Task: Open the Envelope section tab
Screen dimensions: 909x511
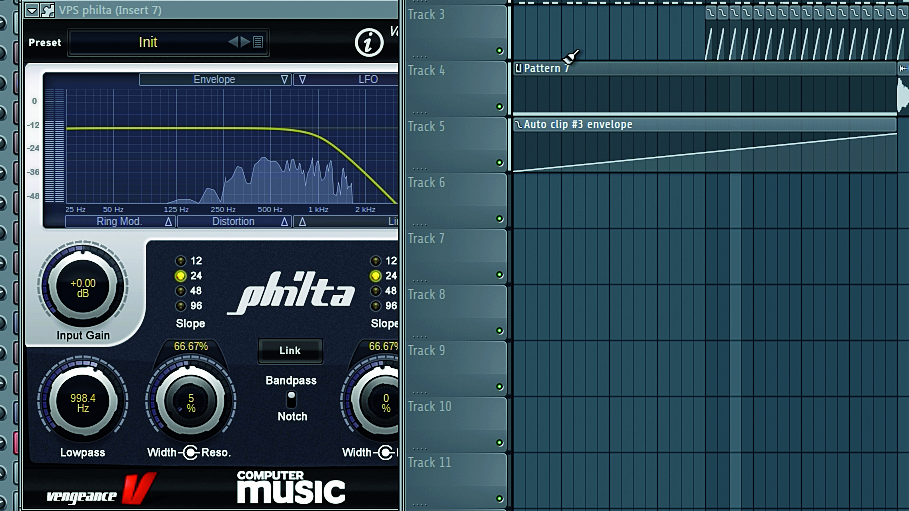Action: point(214,79)
